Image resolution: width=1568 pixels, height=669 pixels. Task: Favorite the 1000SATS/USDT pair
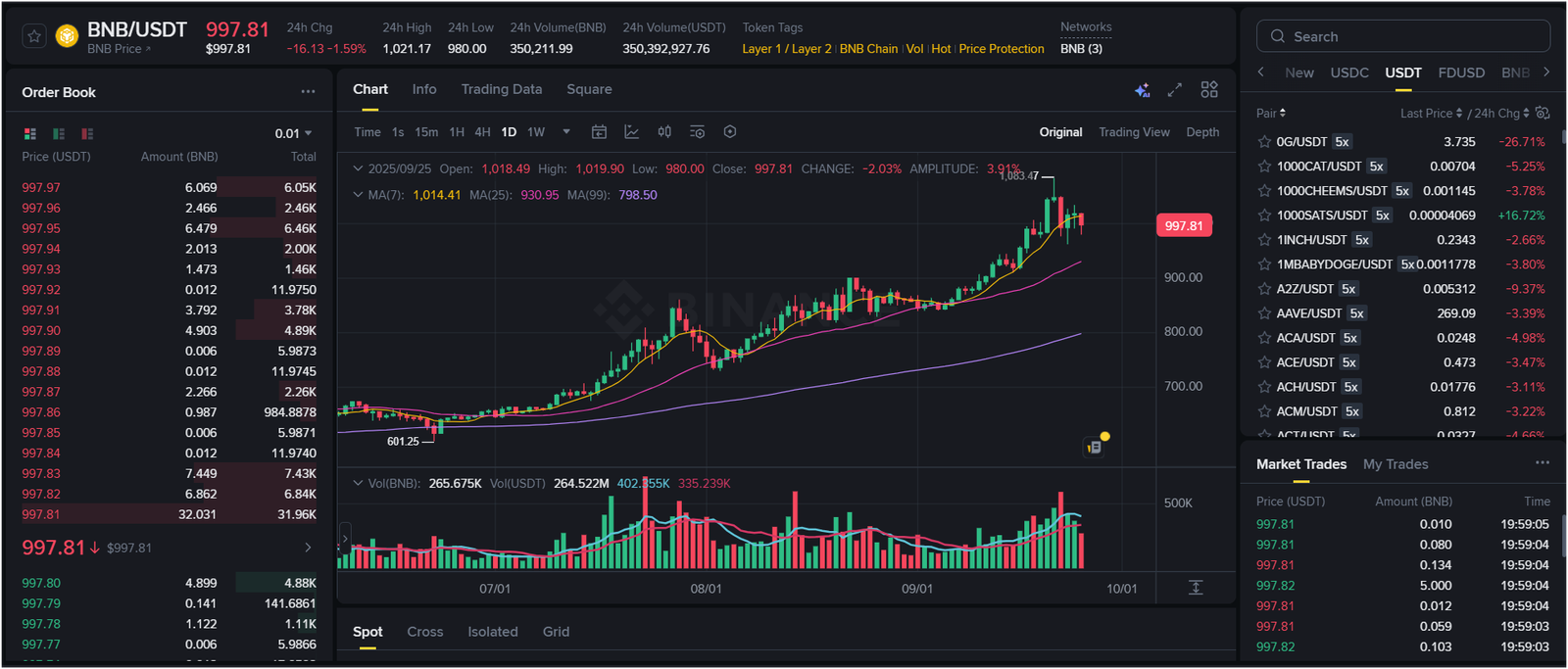point(1264,215)
